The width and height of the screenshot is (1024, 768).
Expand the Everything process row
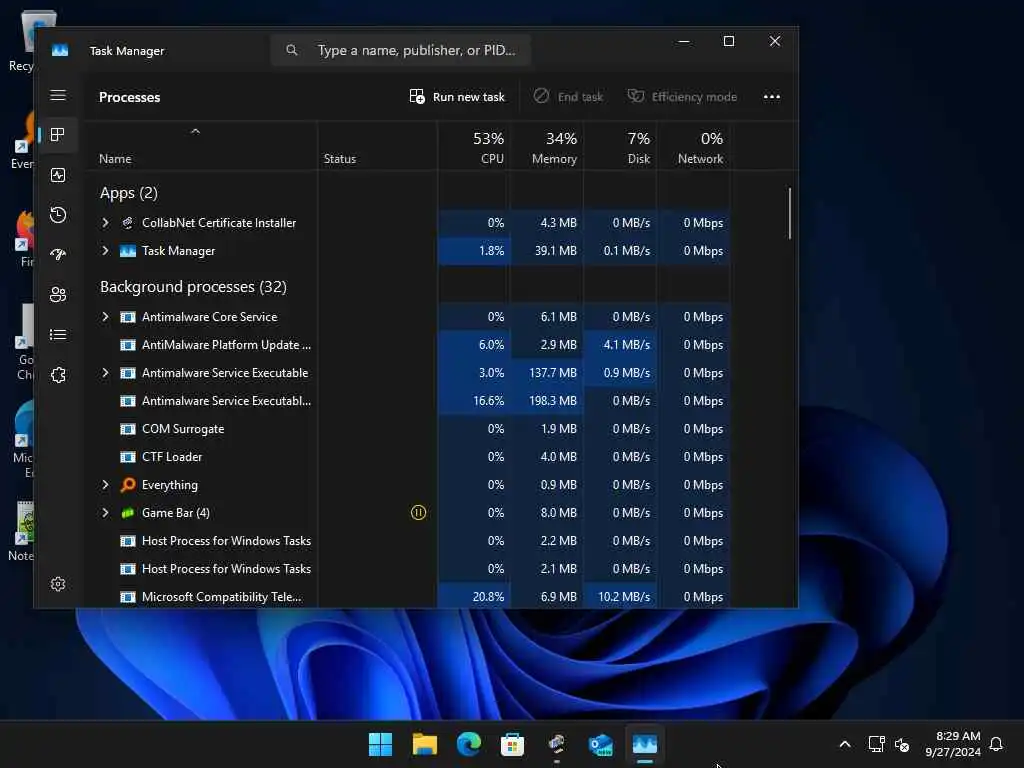[x=105, y=485]
